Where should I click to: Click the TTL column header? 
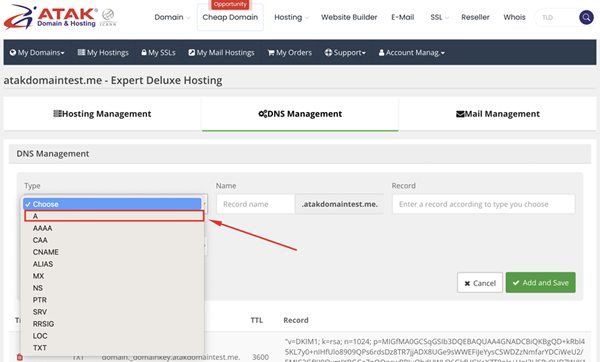[256, 320]
